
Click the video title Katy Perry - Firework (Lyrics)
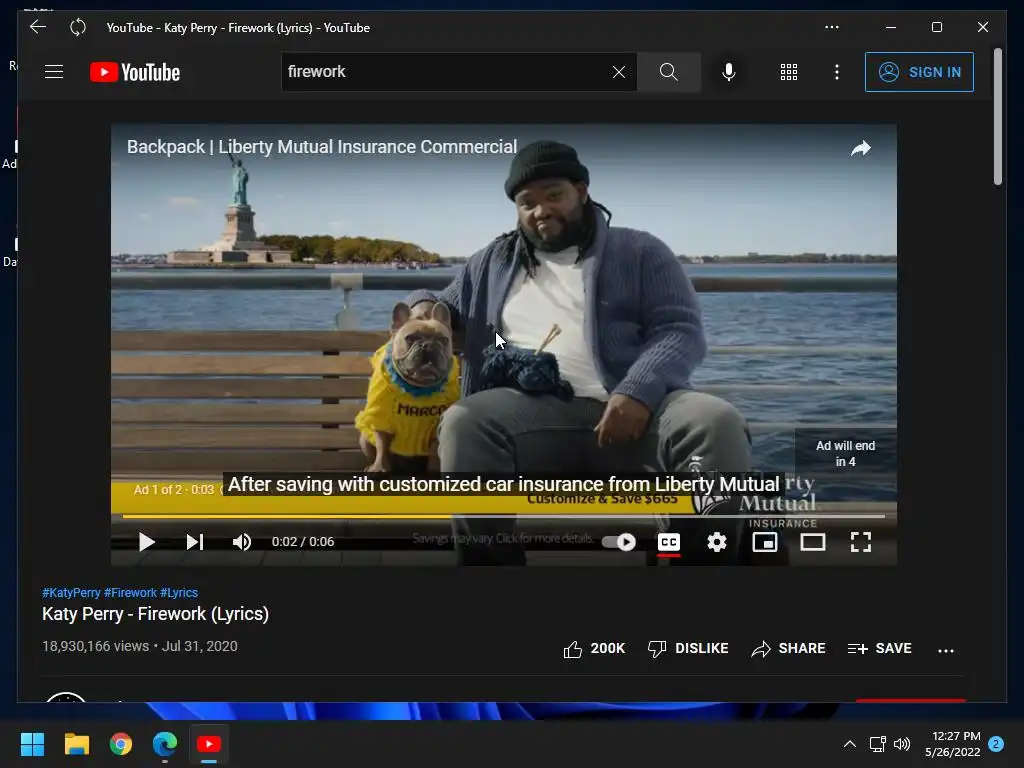click(x=155, y=614)
